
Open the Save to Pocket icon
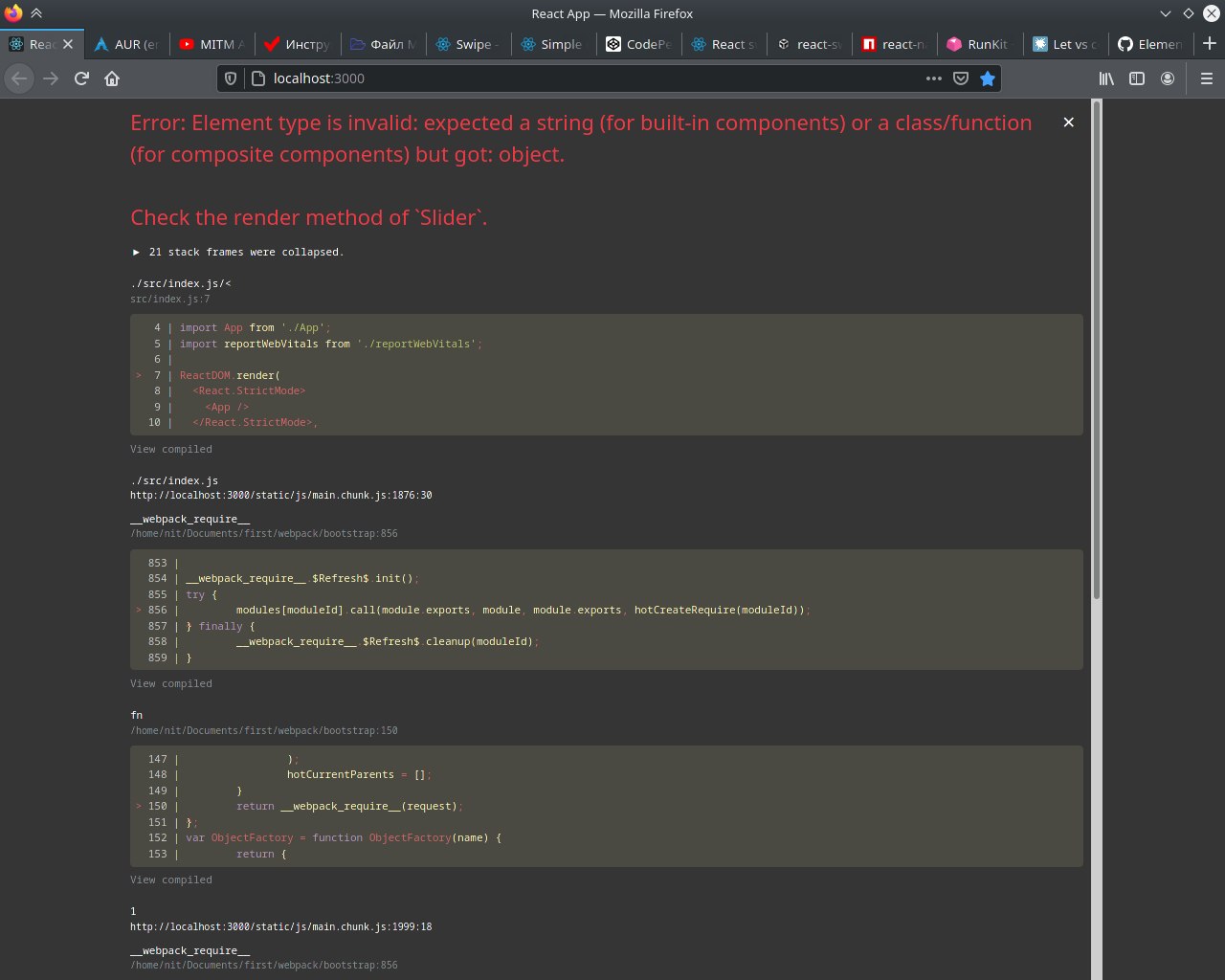pyautogui.click(x=961, y=78)
